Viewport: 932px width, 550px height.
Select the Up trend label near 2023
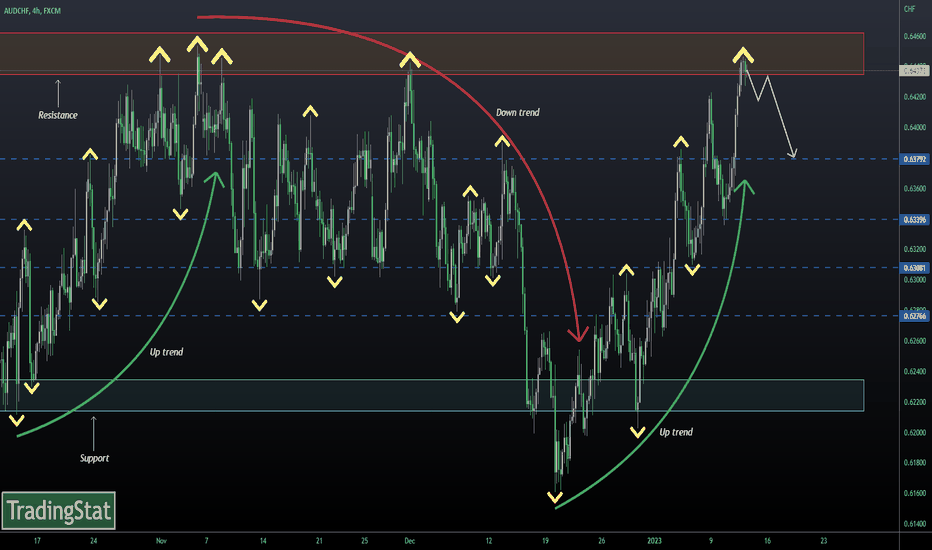676,432
